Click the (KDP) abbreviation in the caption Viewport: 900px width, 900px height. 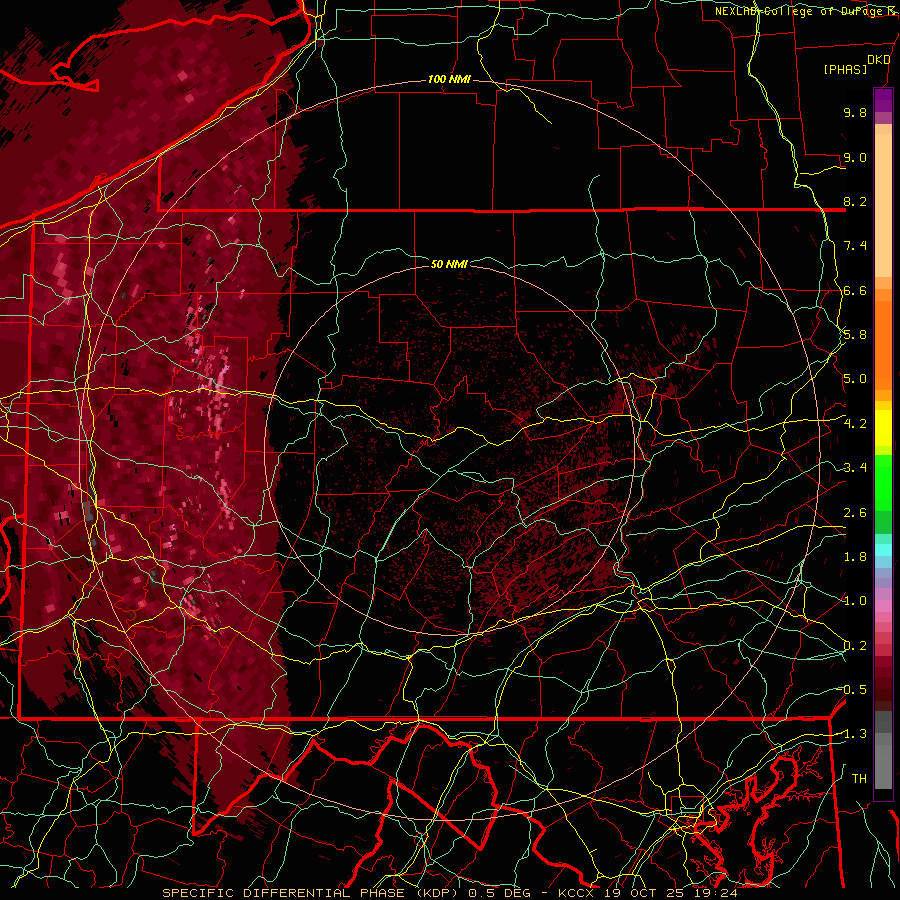click(x=438, y=893)
